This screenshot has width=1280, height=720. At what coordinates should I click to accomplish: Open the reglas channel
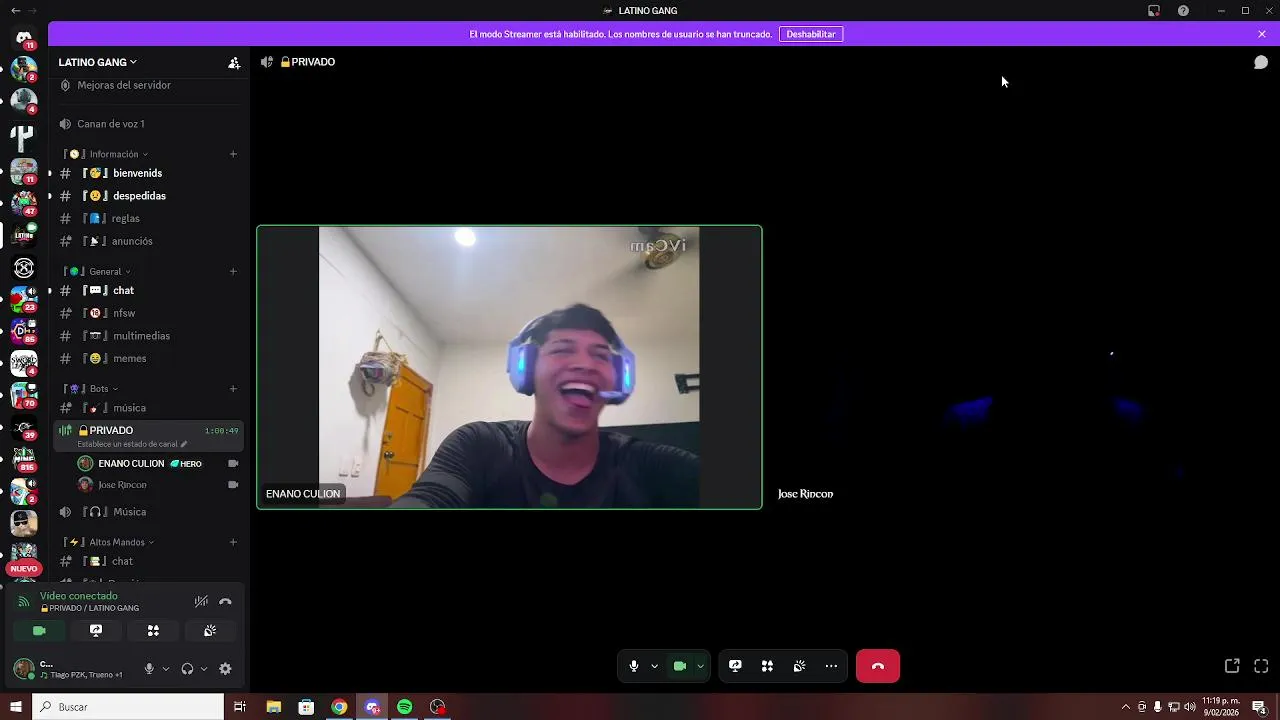click(148, 218)
